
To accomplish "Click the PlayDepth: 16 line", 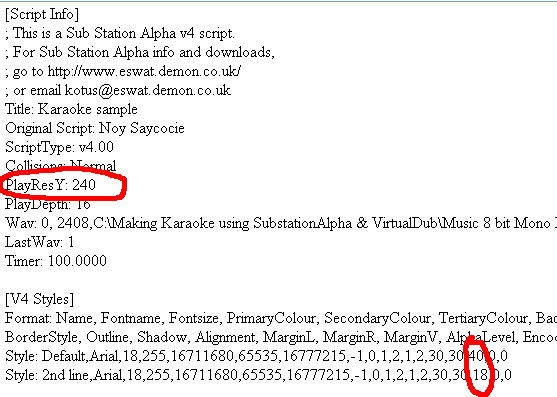I will 48,204.
